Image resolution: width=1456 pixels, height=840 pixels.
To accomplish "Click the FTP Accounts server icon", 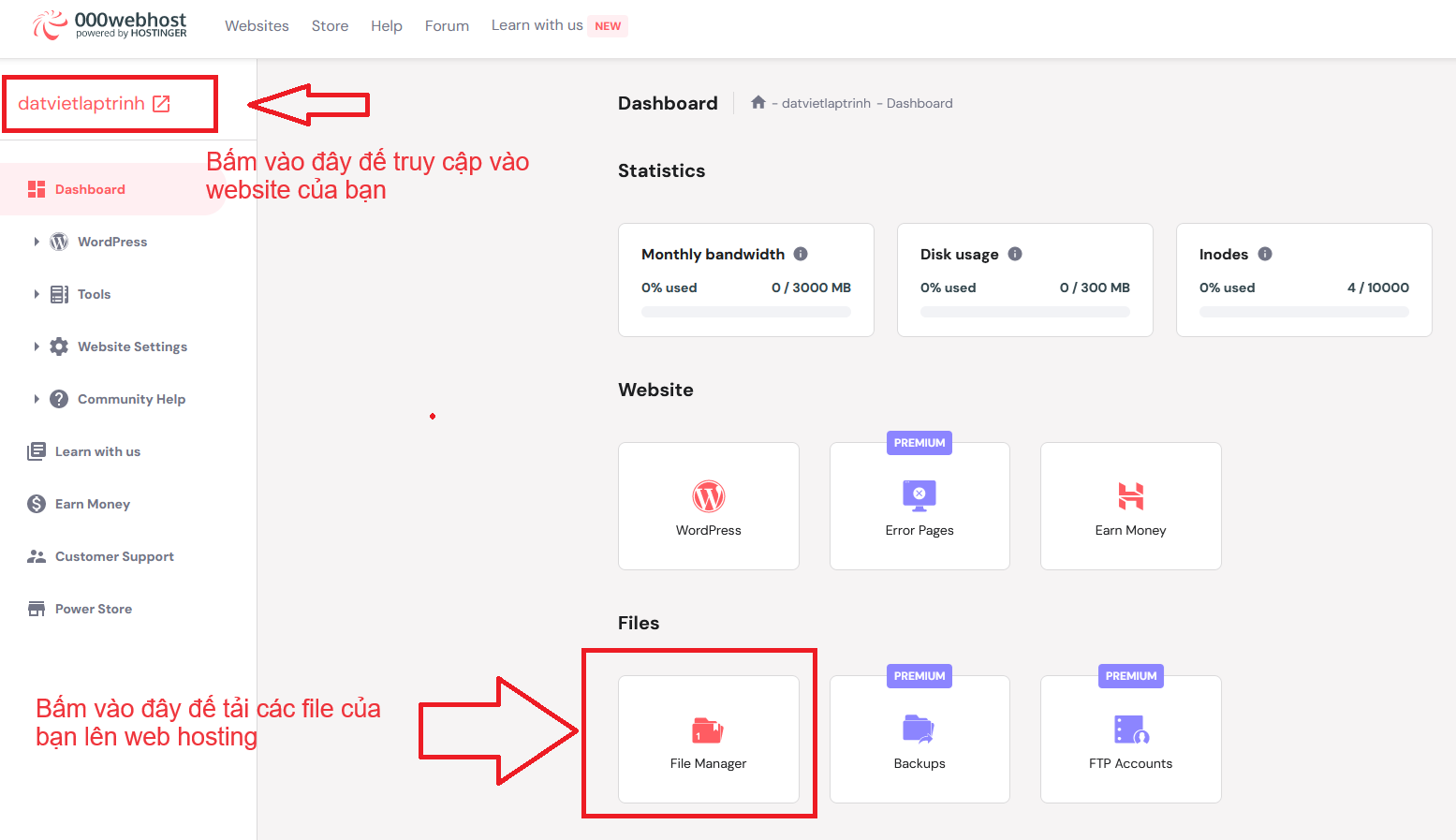I will coord(1131,729).
